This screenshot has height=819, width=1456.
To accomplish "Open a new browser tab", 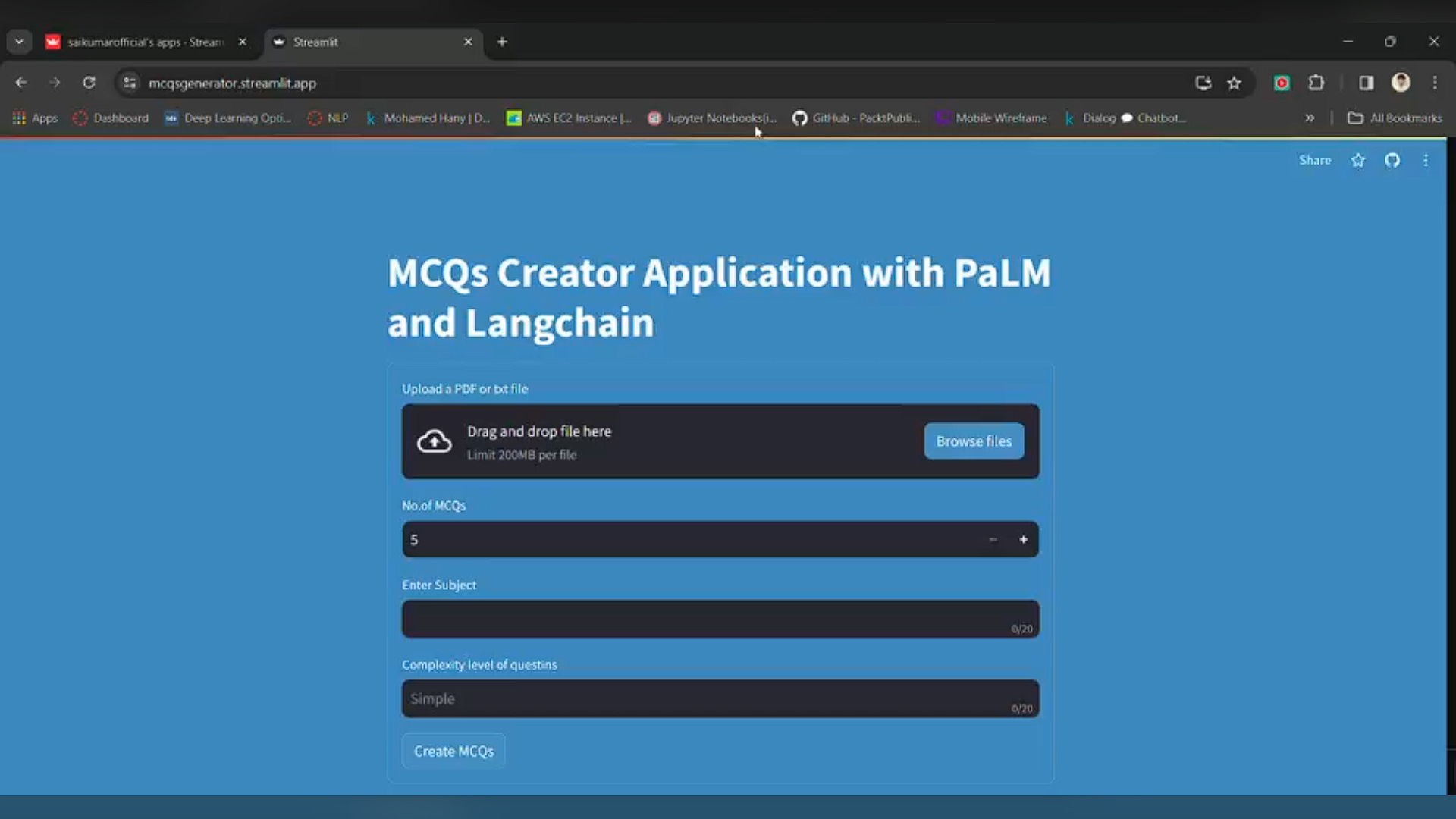I will coord(502,42).
